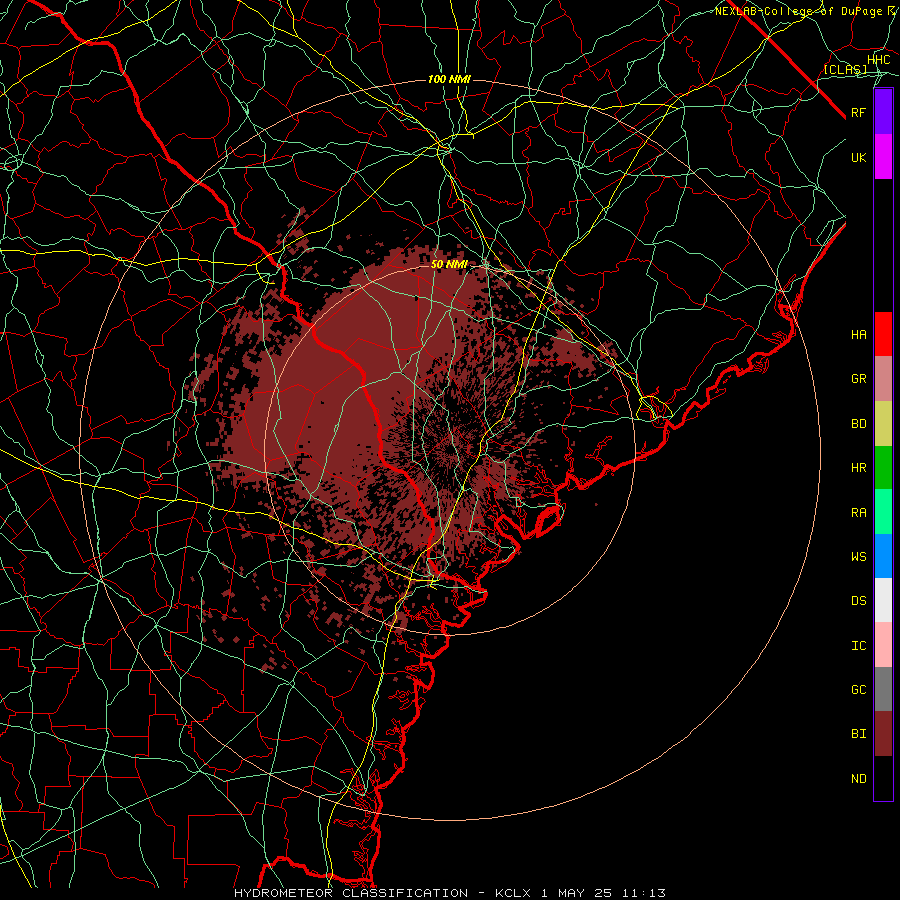This screenshot has width=900, height=900.
Task: Click the 1 MAY 25 date text
Action: coord(576,893)
